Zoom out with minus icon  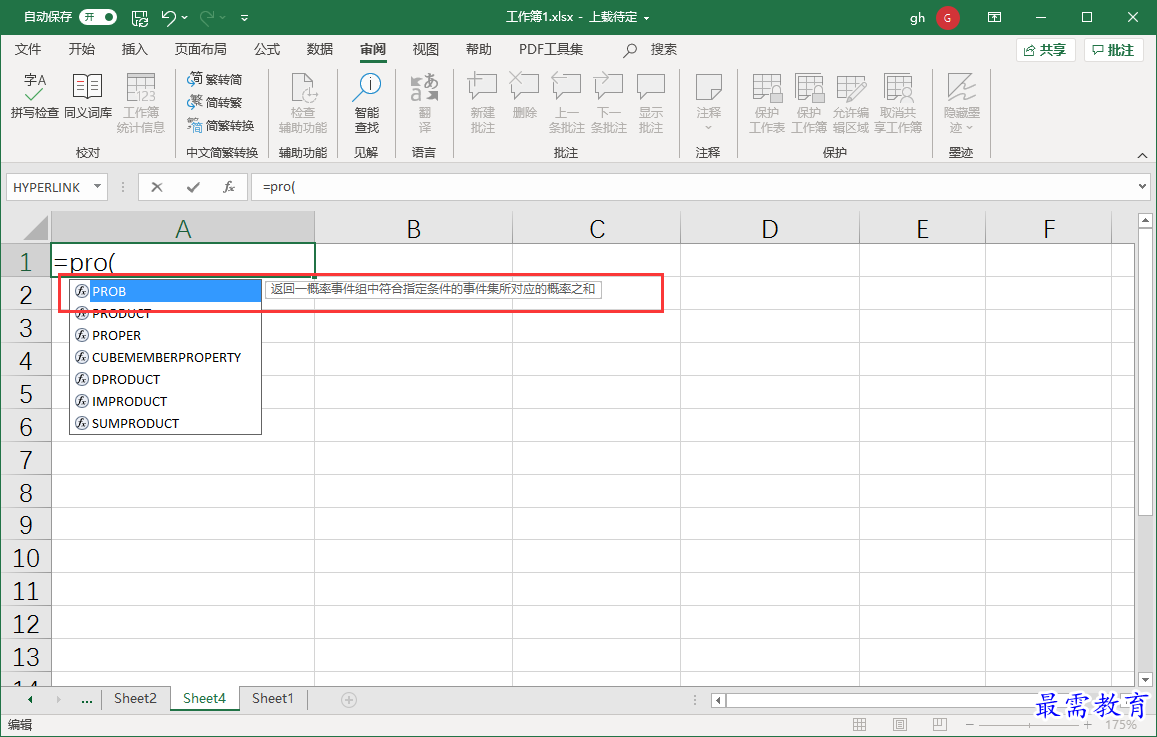(x=970, y=724)
